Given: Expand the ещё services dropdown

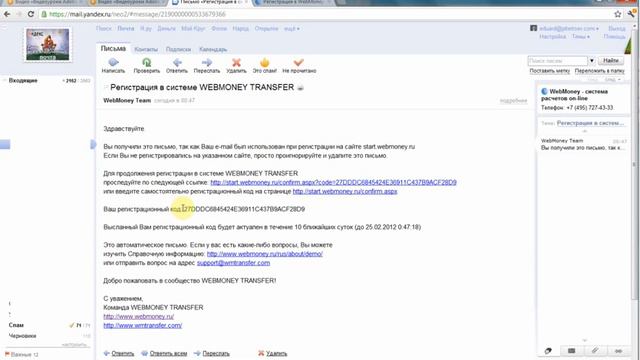Looking at the screenshot, I should (292, 29).
